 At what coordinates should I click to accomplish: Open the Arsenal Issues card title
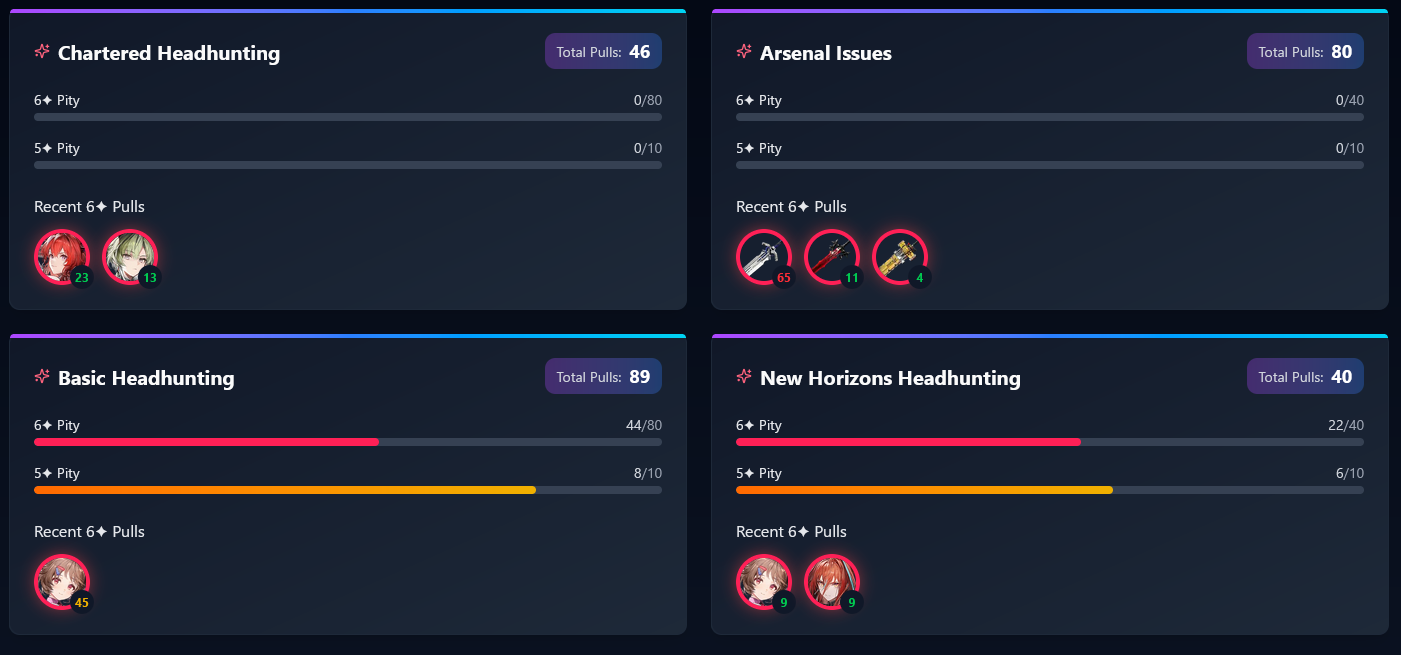coord(826,53)
